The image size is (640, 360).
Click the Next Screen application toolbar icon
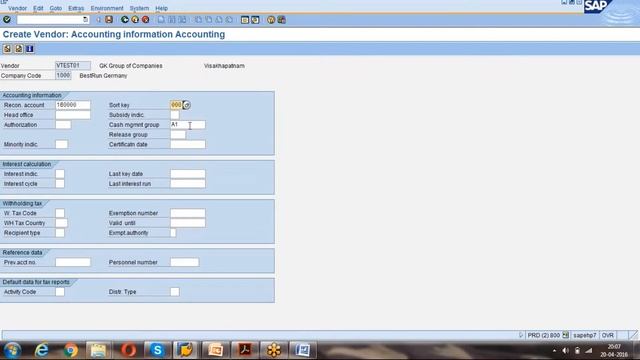(18, 49)
